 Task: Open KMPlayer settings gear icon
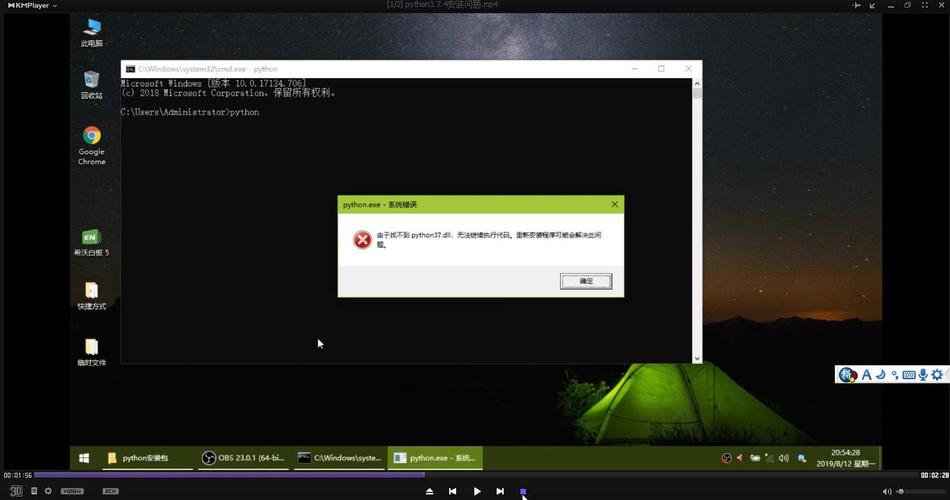pyautogui.click(x=48, y=491)
